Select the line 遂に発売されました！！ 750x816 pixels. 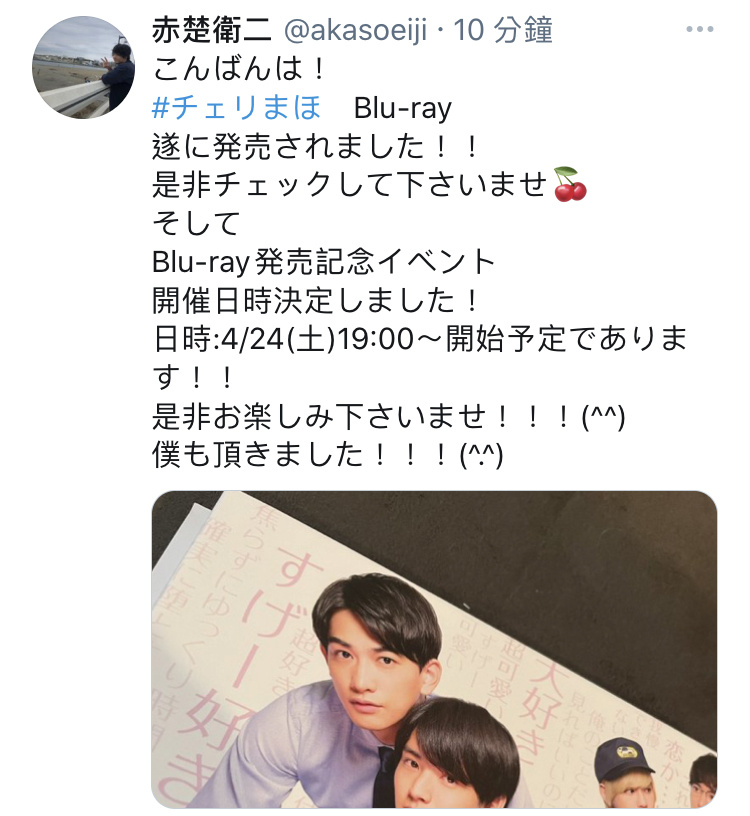click(315, 146)
